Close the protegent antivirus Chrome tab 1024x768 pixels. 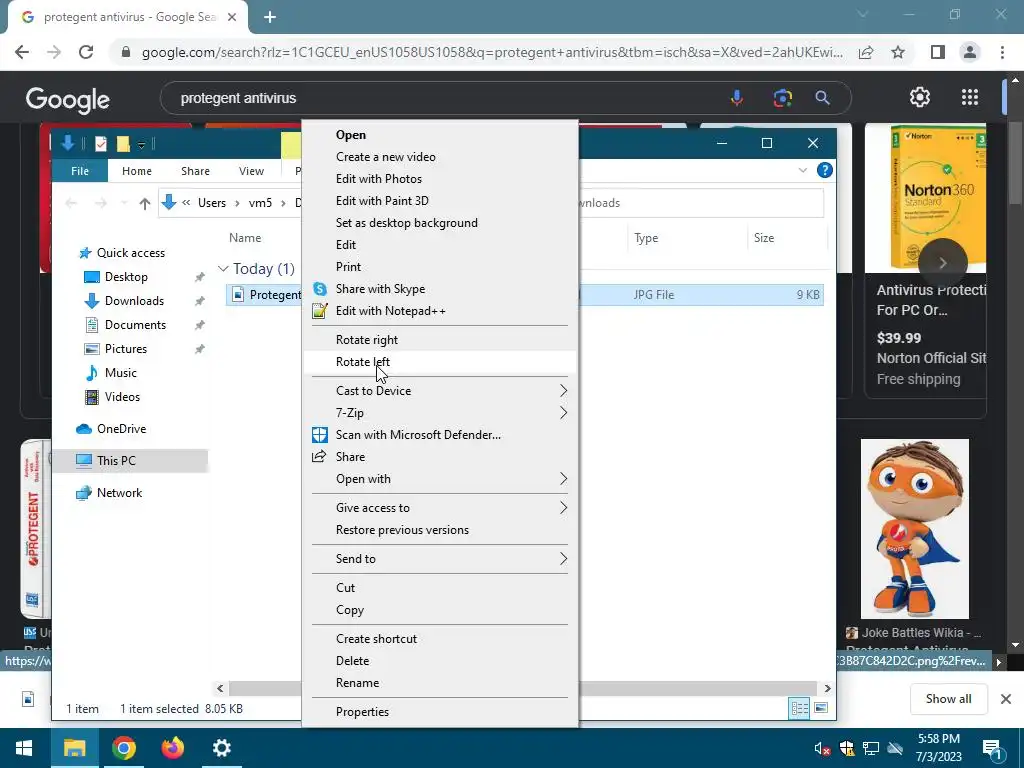click(x=232, y=18)
